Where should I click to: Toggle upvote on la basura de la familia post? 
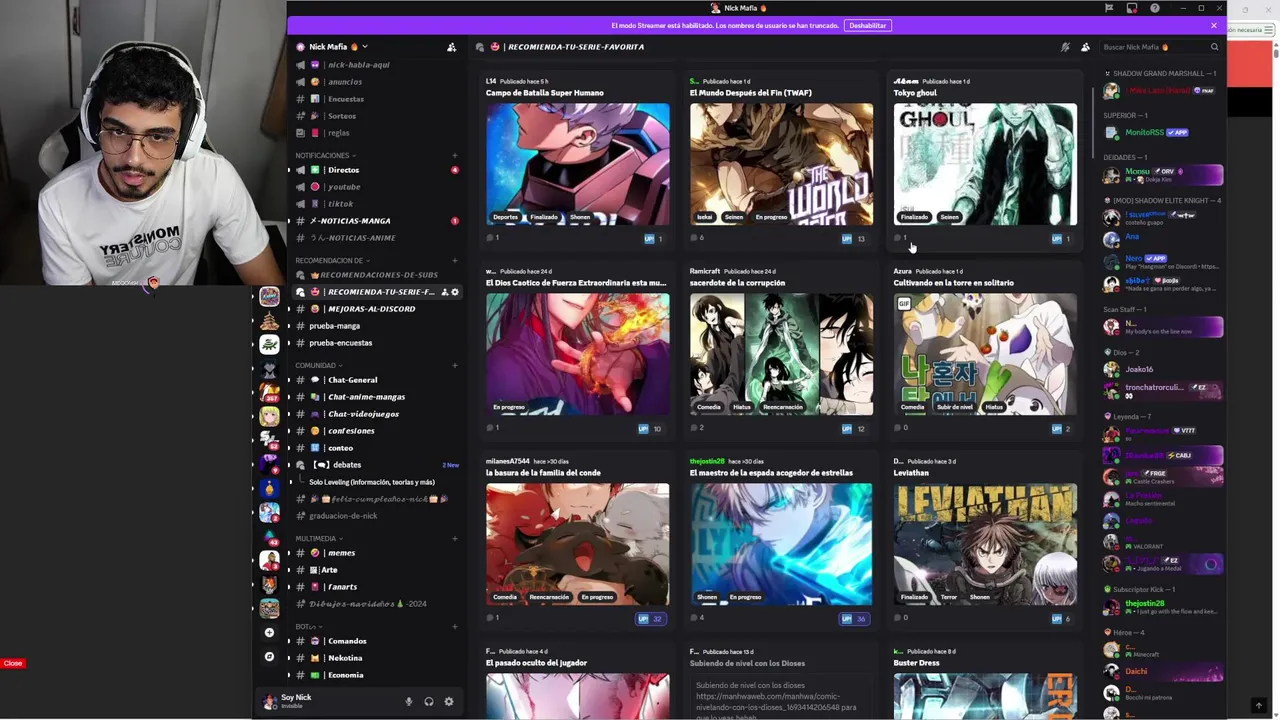tap(650, 619)
